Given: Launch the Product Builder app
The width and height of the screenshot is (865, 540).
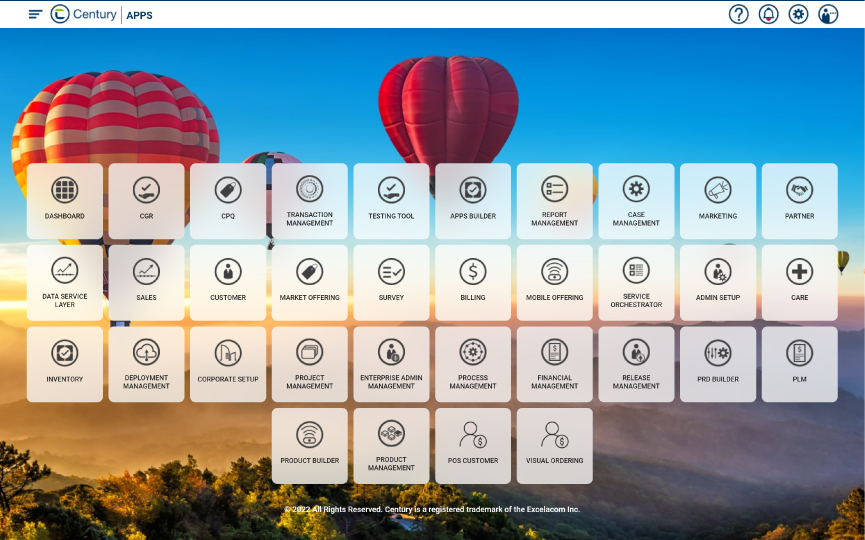Looking at the screenshot, I should (310, 446).
